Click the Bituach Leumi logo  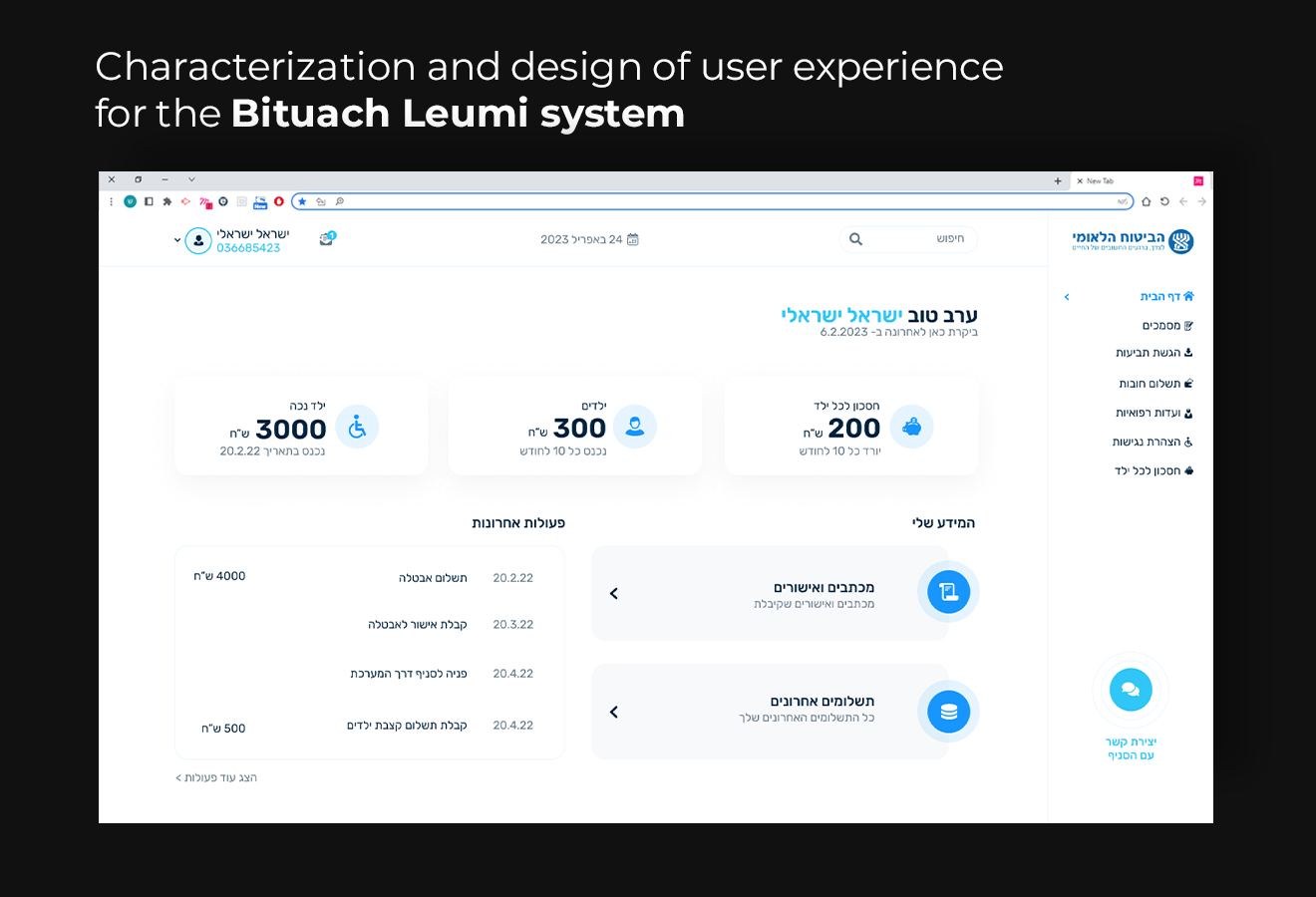click(x=1133, y=241)
